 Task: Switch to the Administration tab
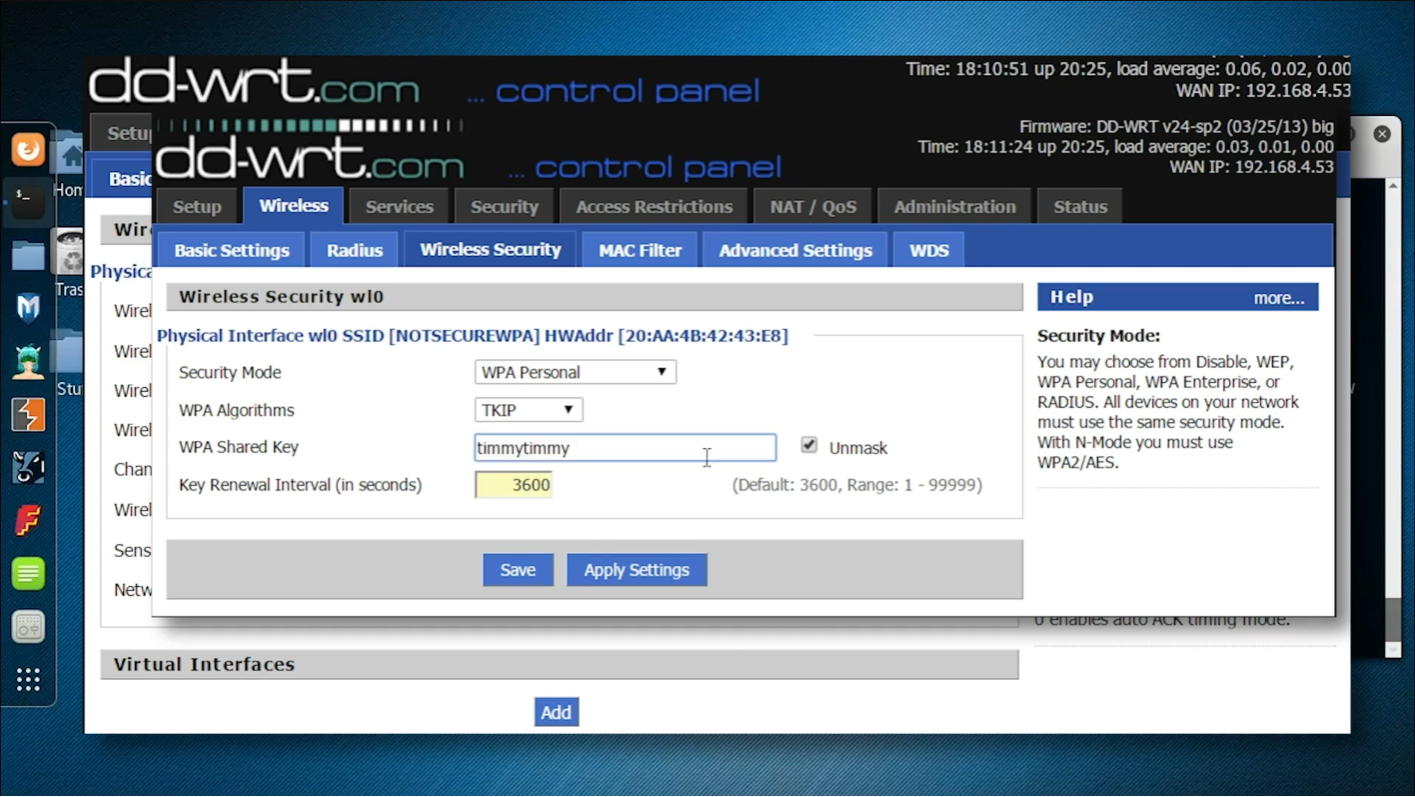(x=955, y=207)
